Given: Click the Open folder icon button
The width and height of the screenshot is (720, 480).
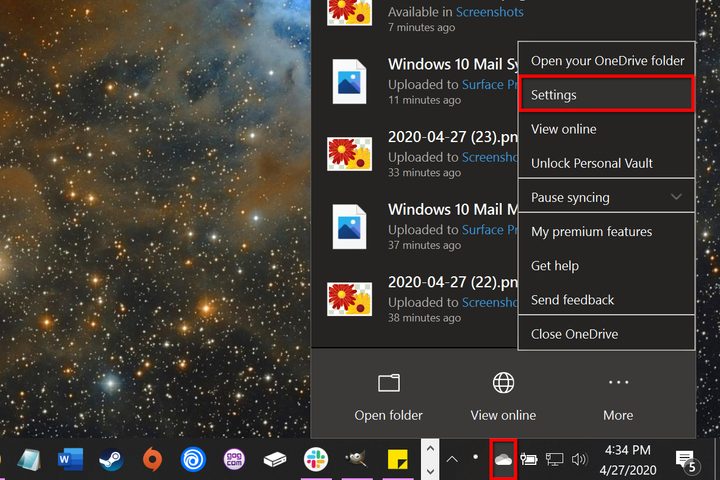Looking at the screenshot, I should [x=389, y=383].
